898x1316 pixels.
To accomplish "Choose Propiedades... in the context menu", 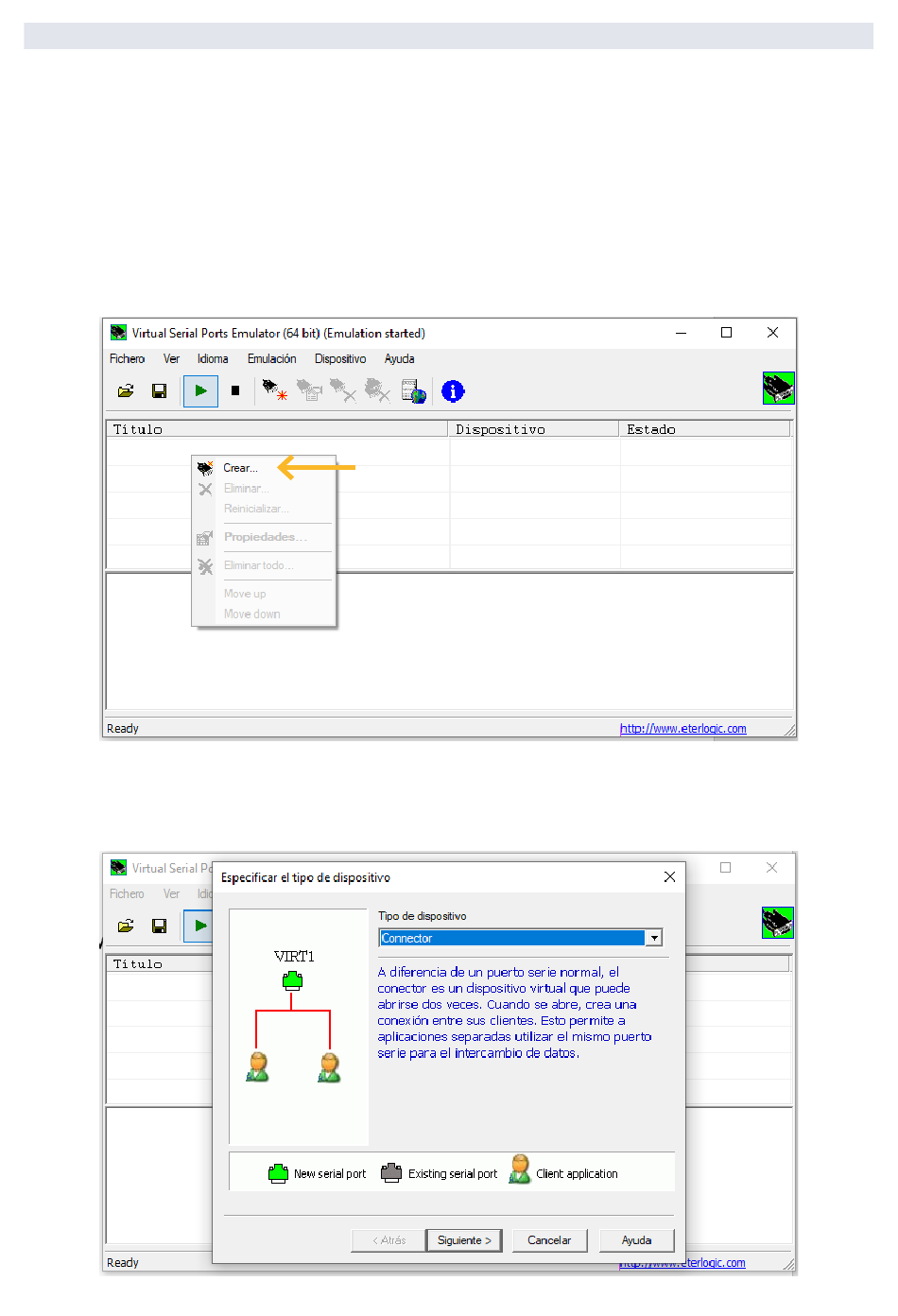I will pos(265,537).
